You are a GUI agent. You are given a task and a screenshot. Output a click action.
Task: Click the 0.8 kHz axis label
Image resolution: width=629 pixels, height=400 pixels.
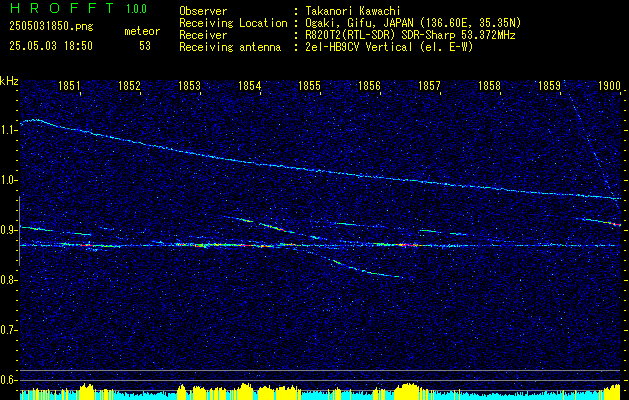click(x=8, y=280)
